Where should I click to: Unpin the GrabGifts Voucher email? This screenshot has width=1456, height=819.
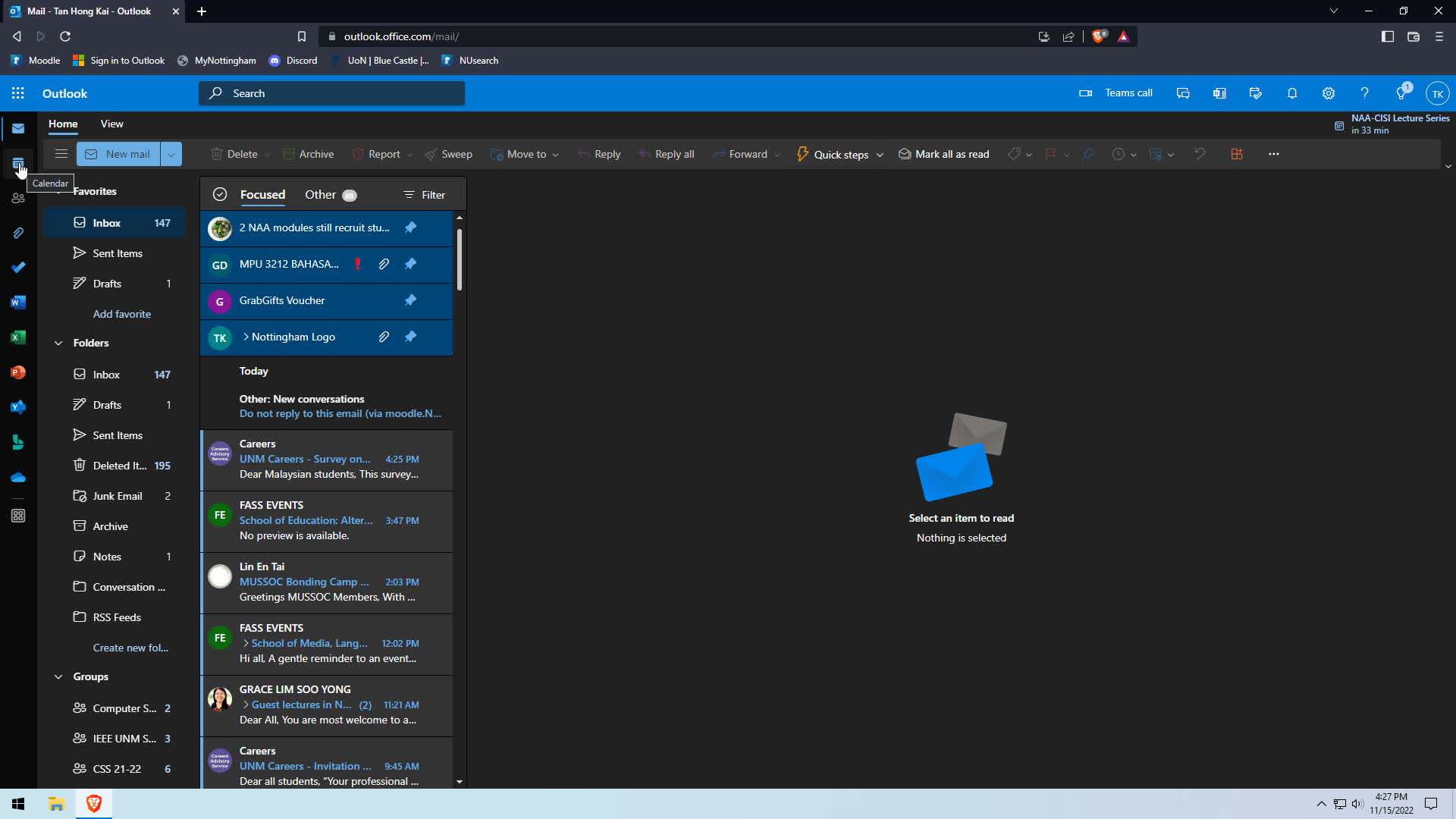[x=410, y=300]
